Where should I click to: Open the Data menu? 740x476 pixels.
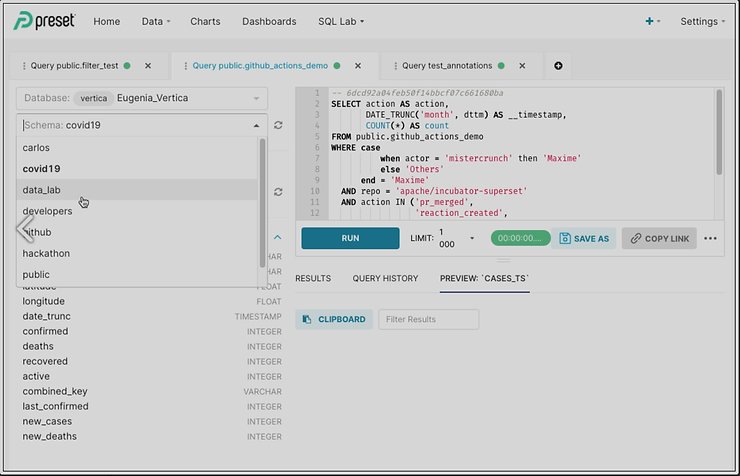pos(156,21)
